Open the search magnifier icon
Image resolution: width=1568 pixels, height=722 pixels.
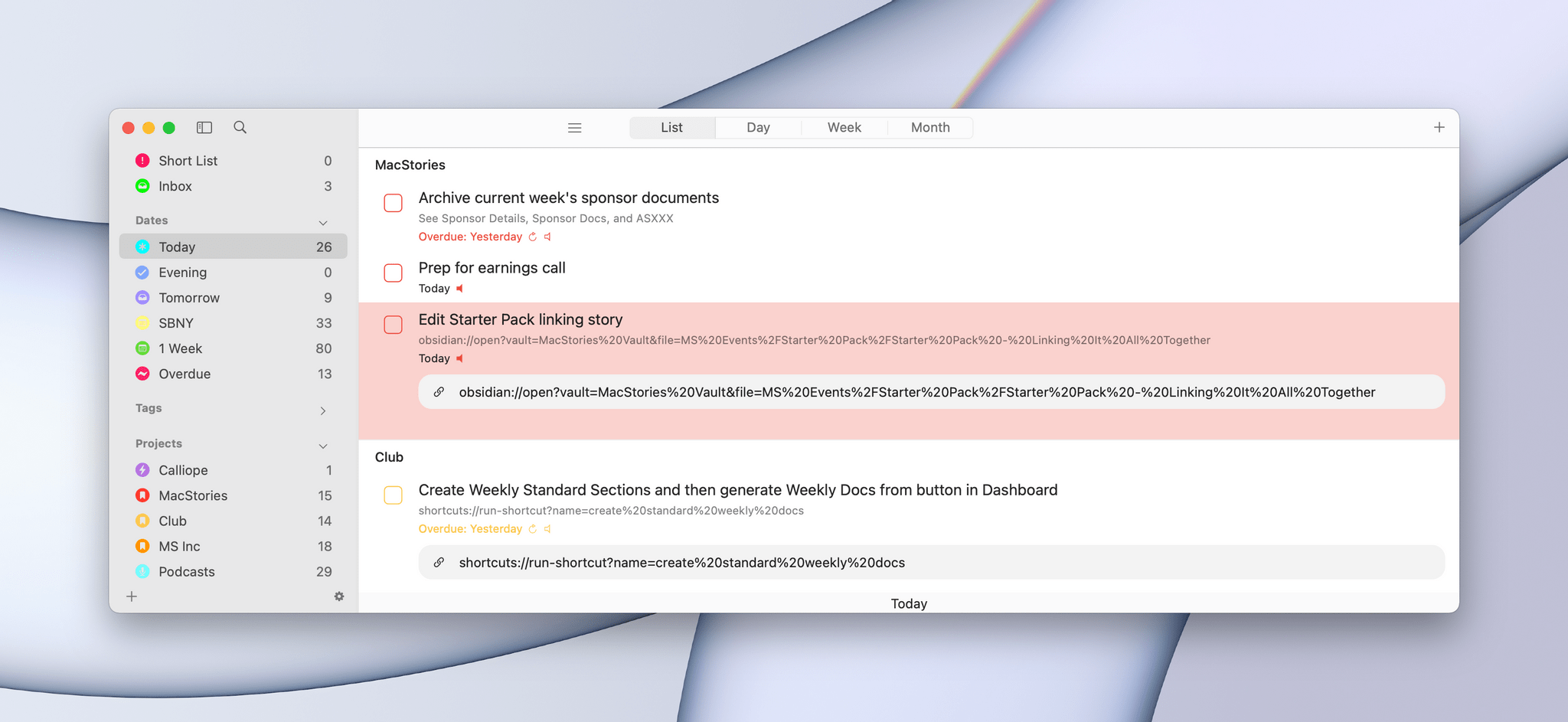[x=240, y=127]
